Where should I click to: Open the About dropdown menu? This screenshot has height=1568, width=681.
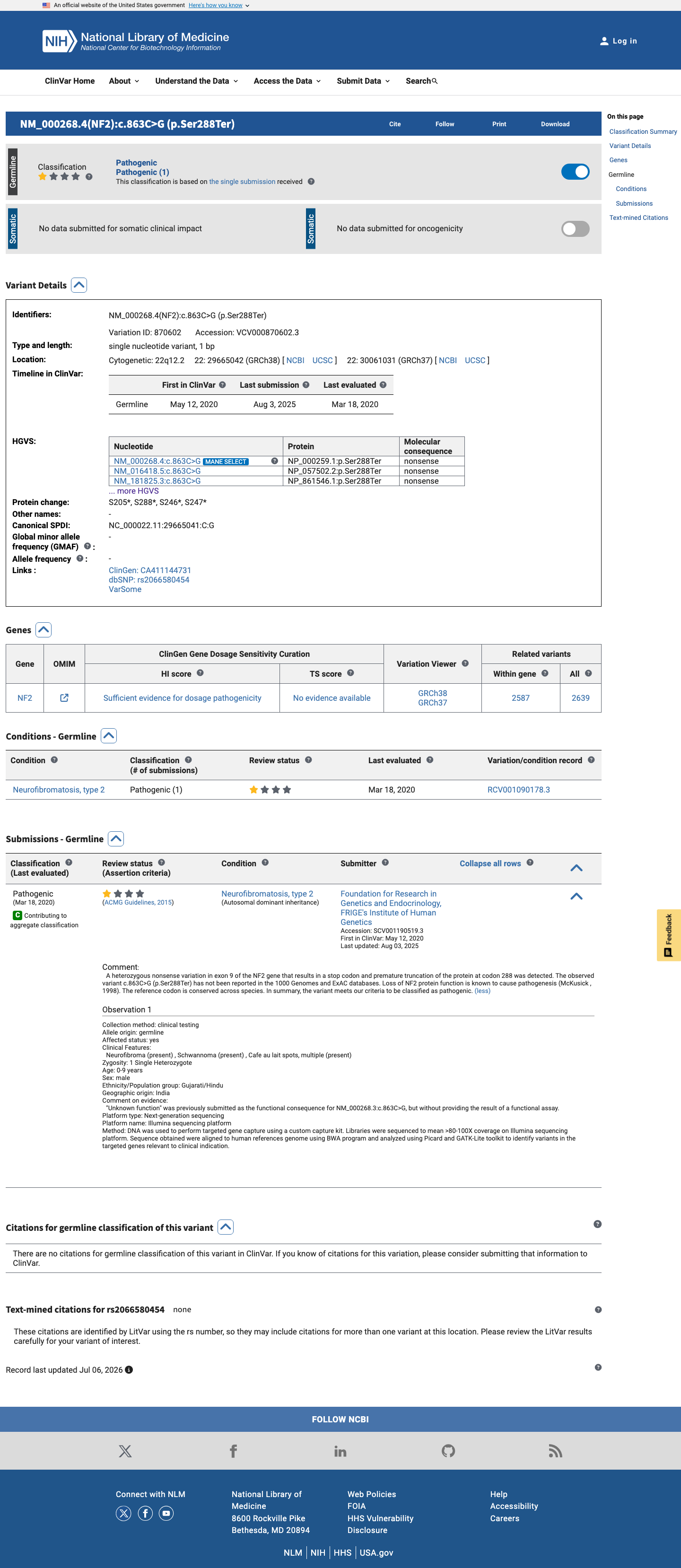click(x=124, y=81)
